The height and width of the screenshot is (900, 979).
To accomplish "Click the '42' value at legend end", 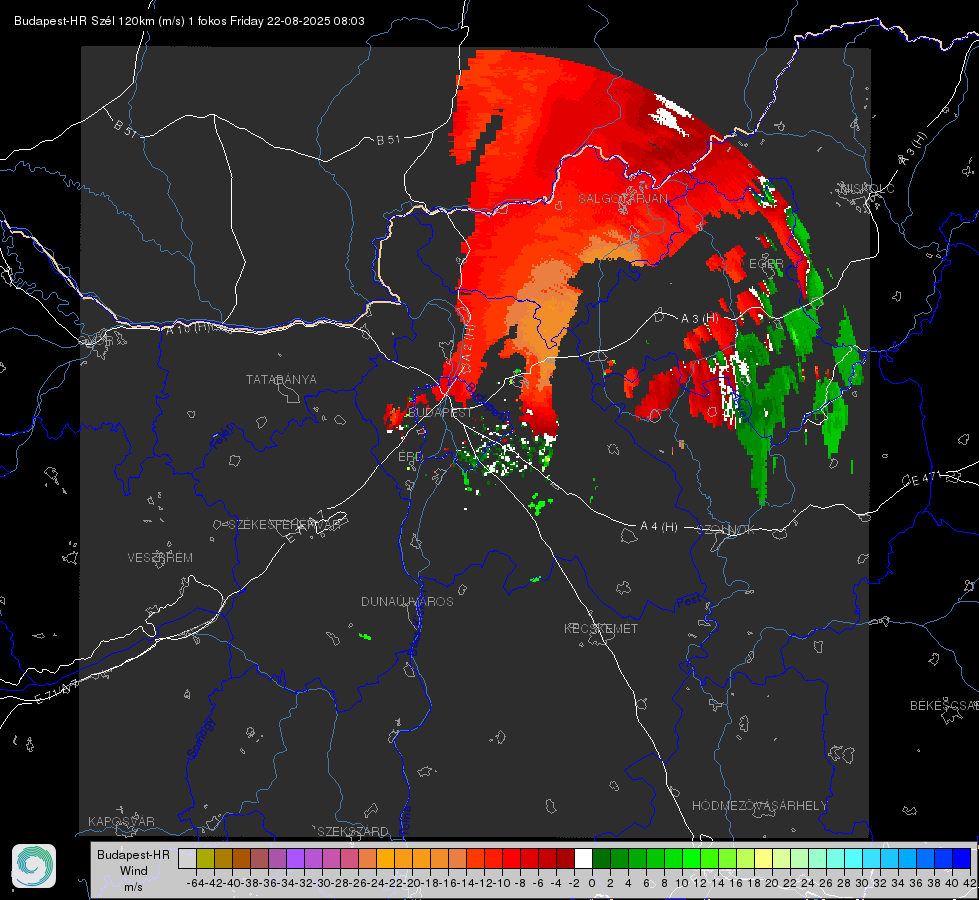I will [x=969, y=883].
